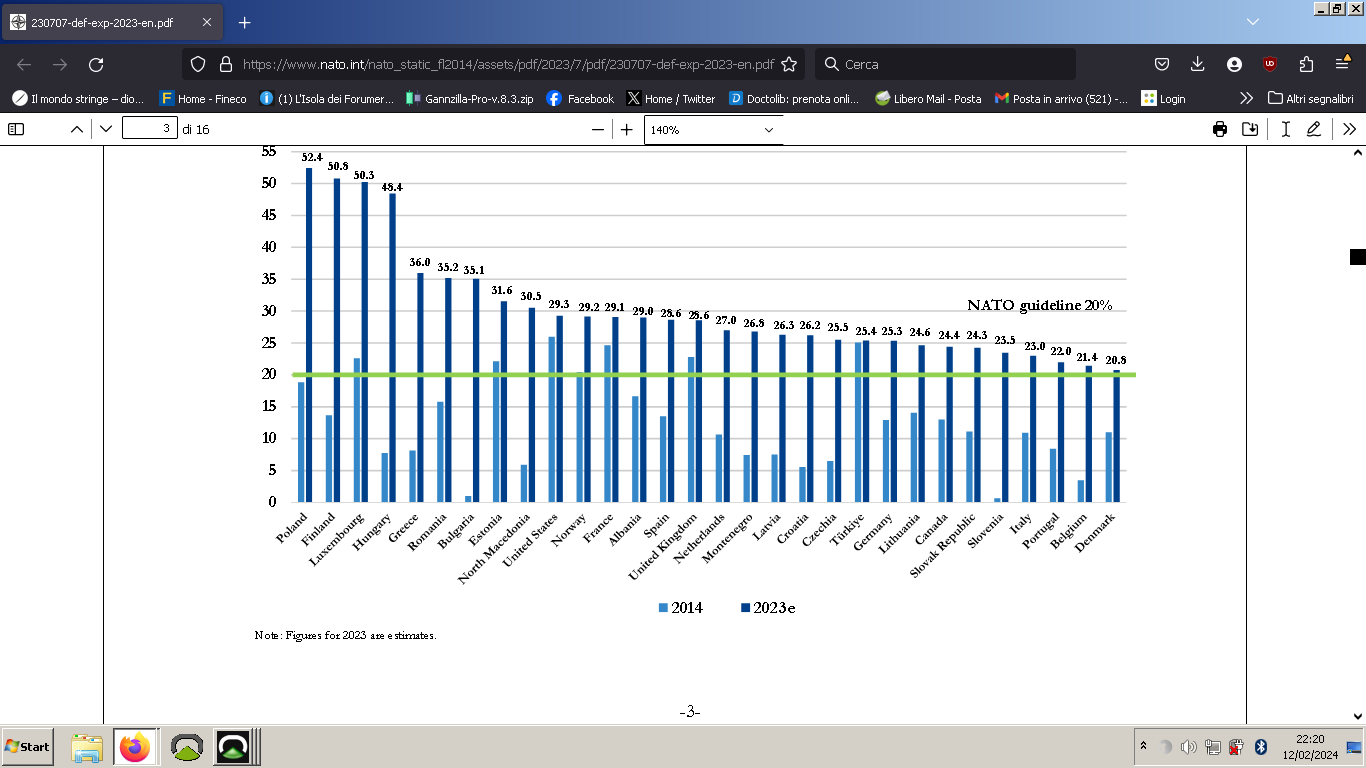Reload the current page
This screenshot has width=1366, height=768.
96,64
